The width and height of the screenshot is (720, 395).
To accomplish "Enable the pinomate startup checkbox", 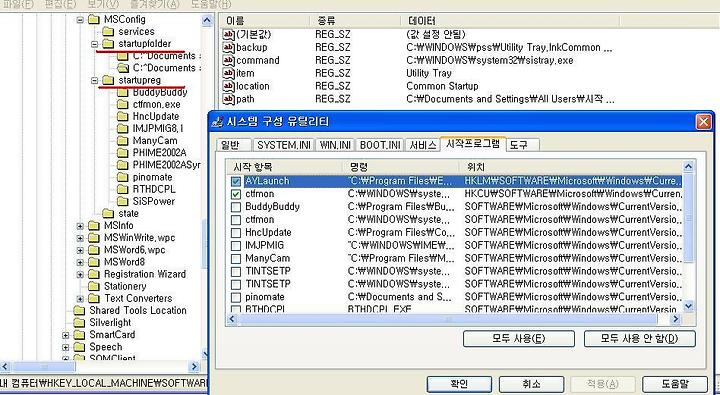I will (x=236, y=297).
